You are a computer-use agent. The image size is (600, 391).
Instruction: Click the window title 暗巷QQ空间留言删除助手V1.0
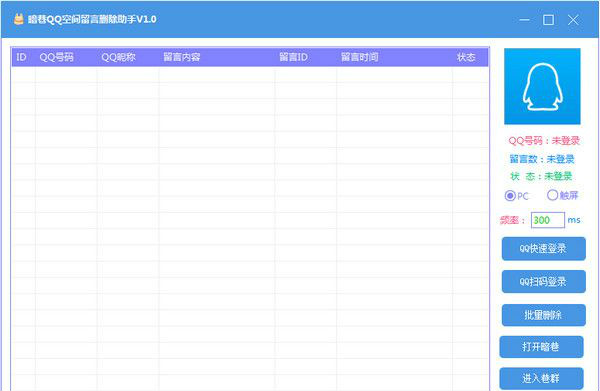92,19
